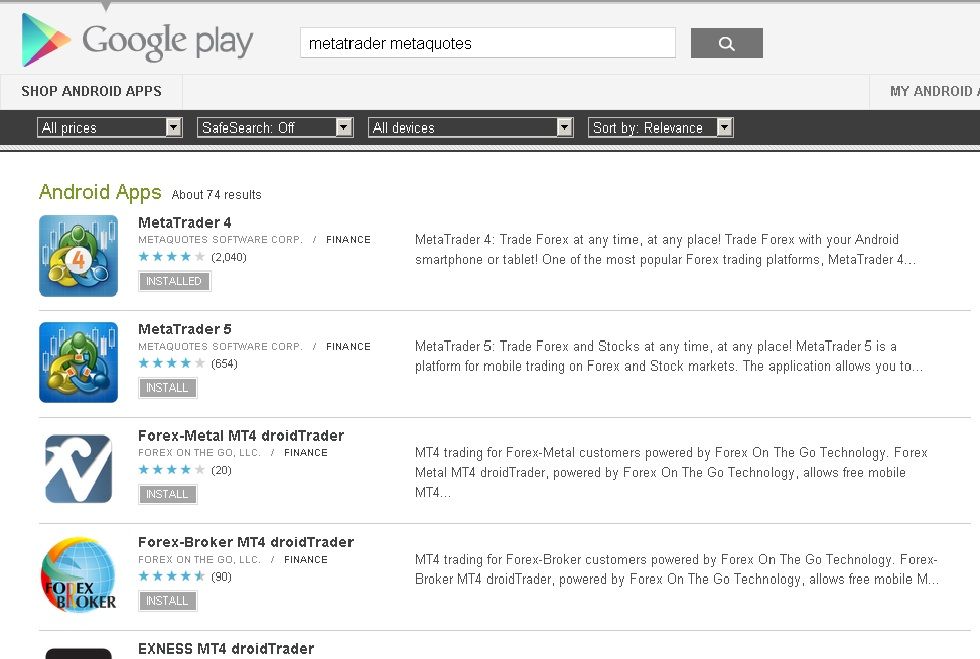This screenshot has height=659, width=980.
Task: Change the Sort by: Relevance dropdown
Action: click(661, 128)
